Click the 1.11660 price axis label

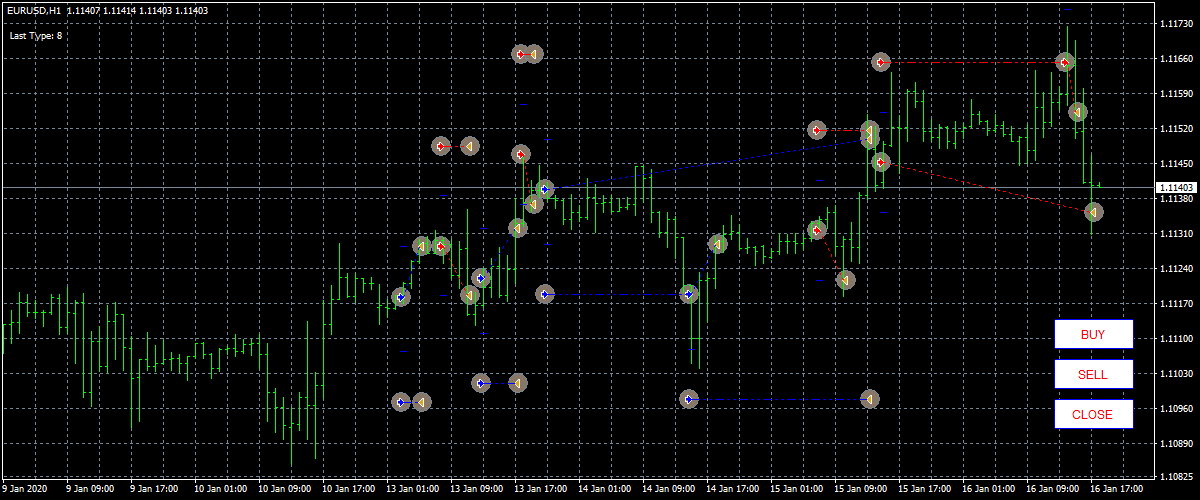(1176, 60)
